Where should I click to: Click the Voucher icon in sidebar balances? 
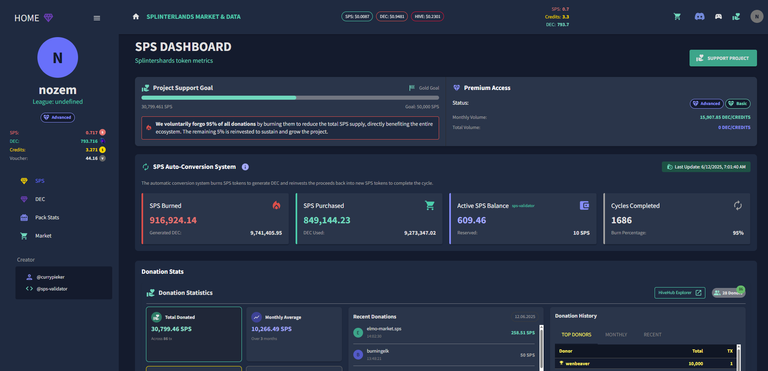click(102, 158)
